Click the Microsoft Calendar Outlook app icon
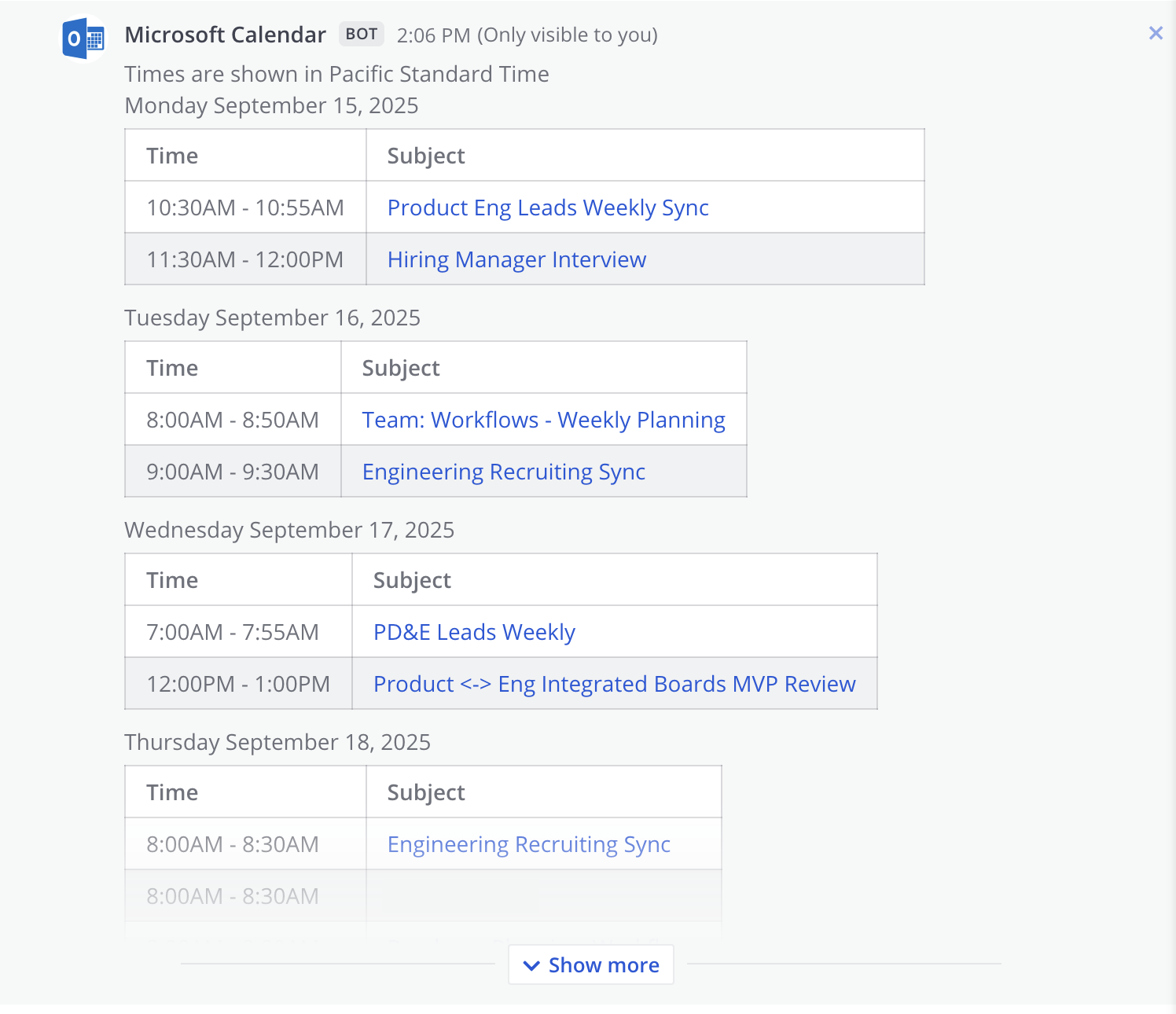Image resolution: width=1176 pixels, height=1014 pixels. pos(82,36)
